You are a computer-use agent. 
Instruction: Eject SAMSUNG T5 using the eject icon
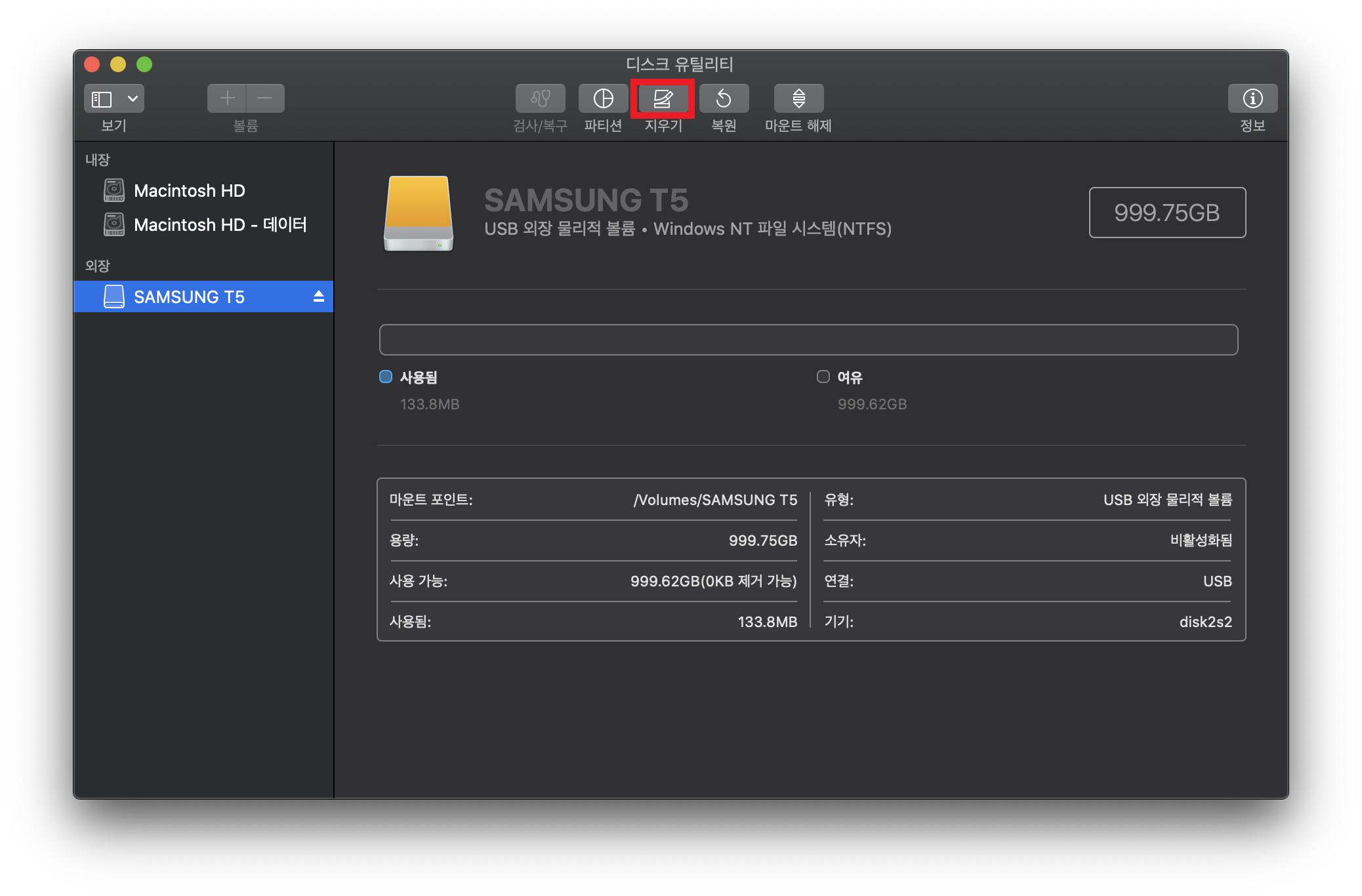(x=319, y=296)
